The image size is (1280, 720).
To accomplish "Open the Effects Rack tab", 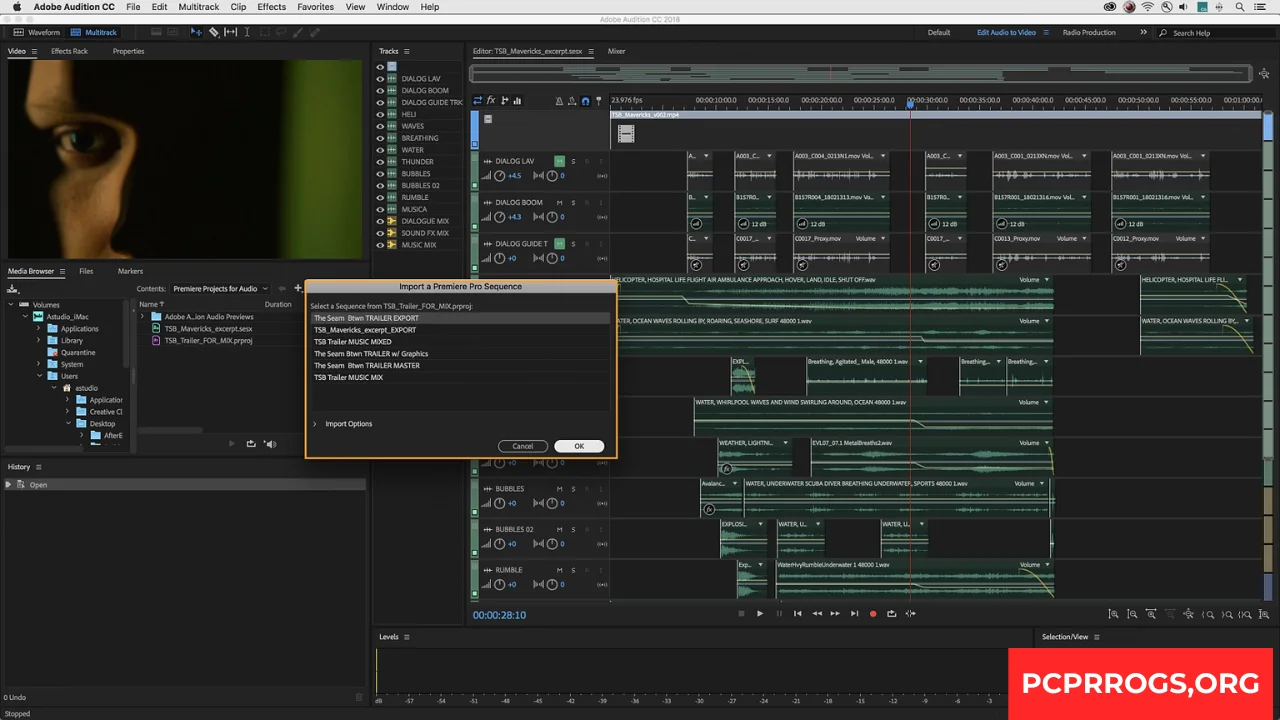I will 69,51.
